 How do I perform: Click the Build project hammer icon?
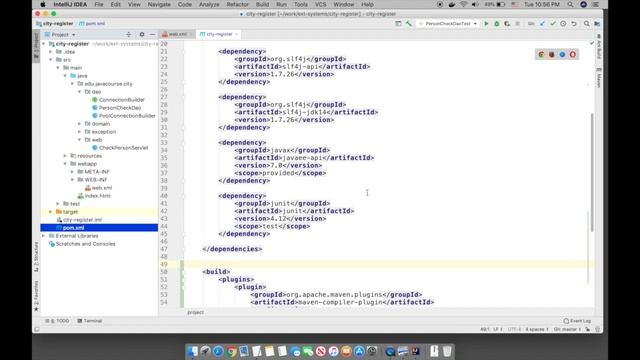[x=408, y=24]
